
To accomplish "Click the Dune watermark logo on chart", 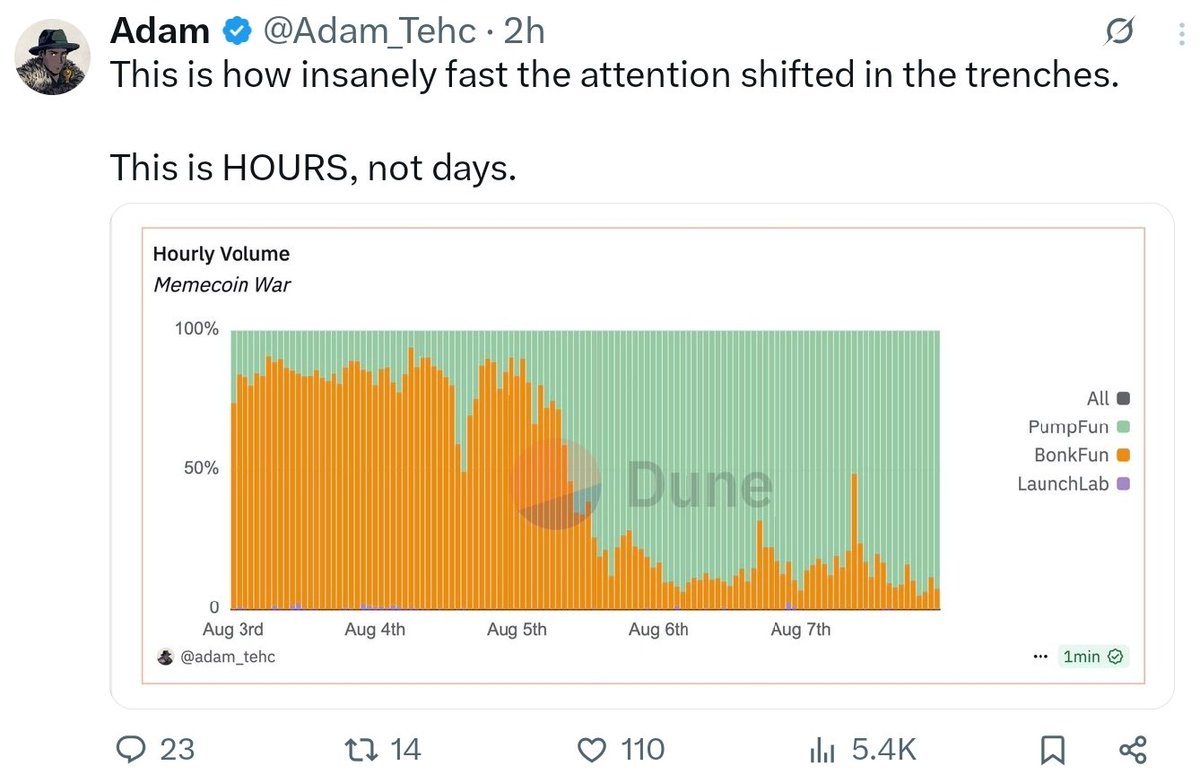I will tap(642, 484).
